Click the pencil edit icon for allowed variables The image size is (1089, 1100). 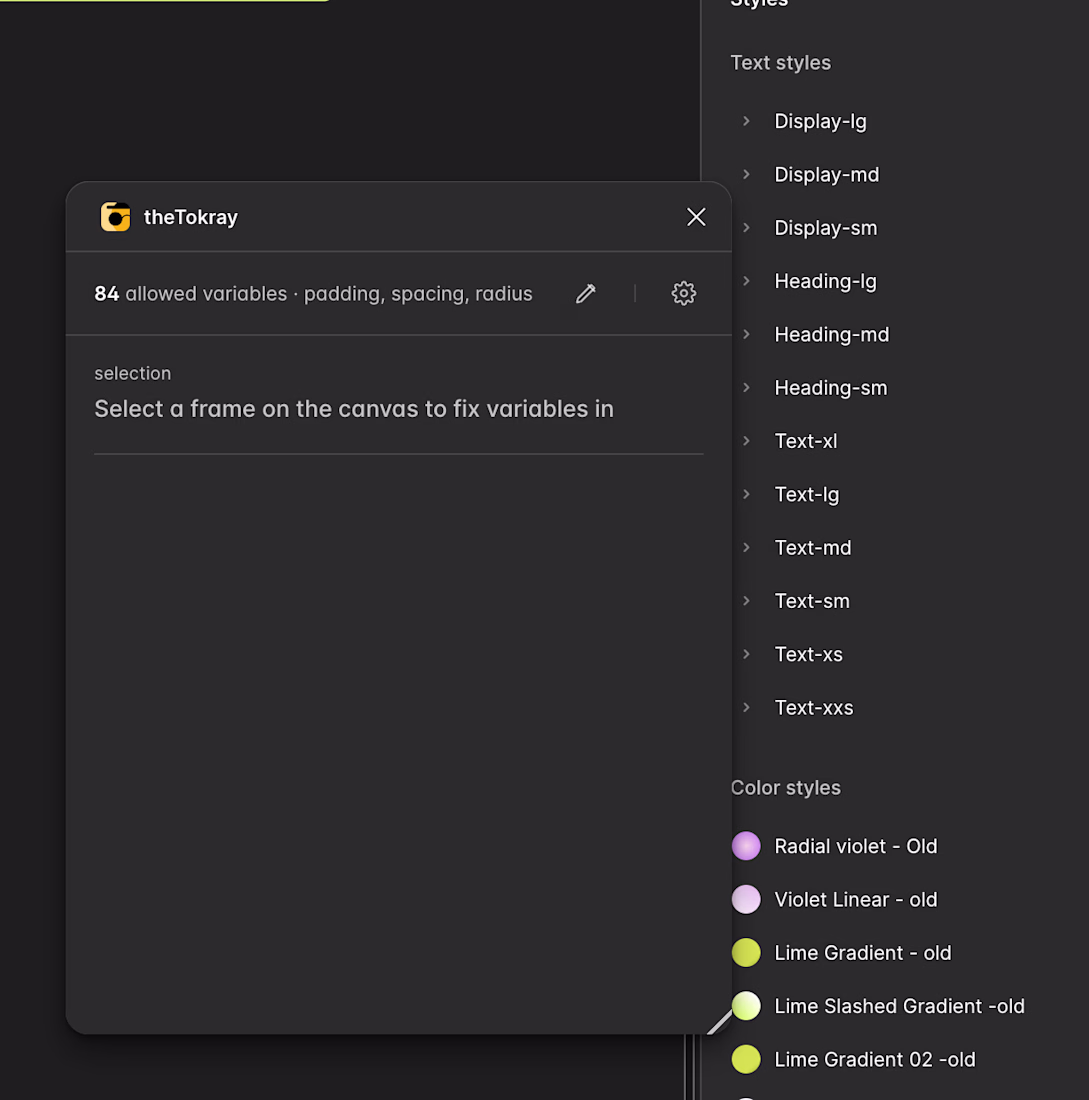[586, 293]
